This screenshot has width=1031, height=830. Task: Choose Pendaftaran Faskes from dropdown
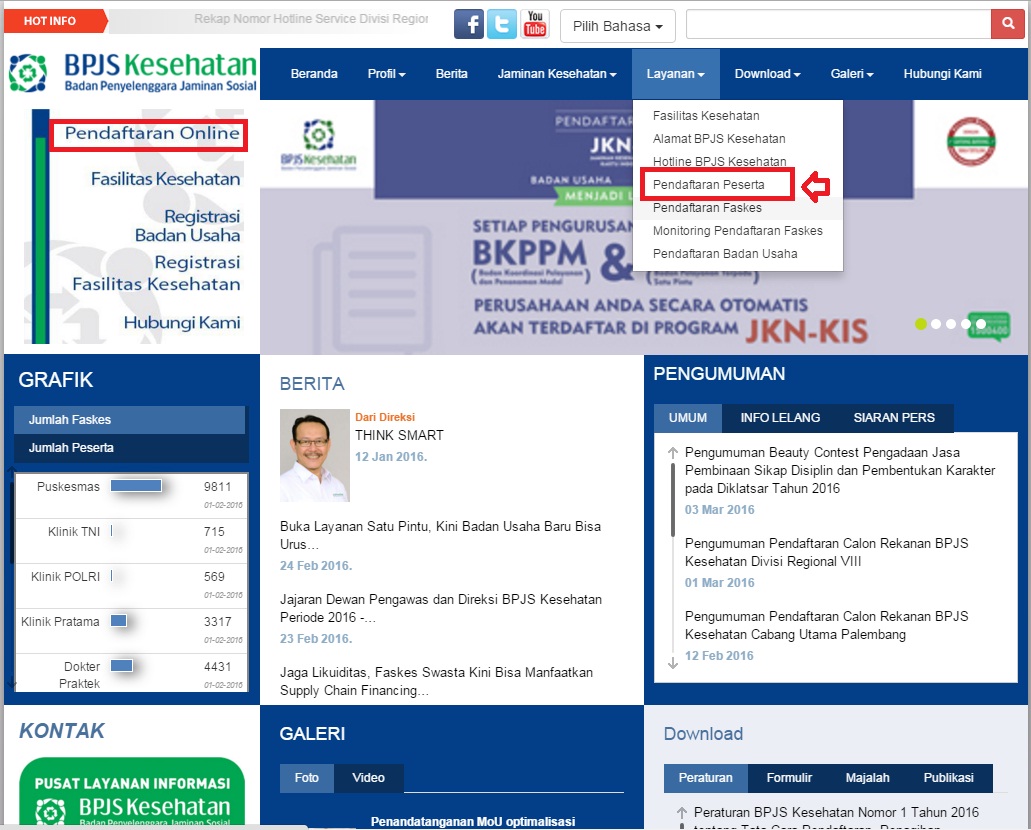pos(707,208)
